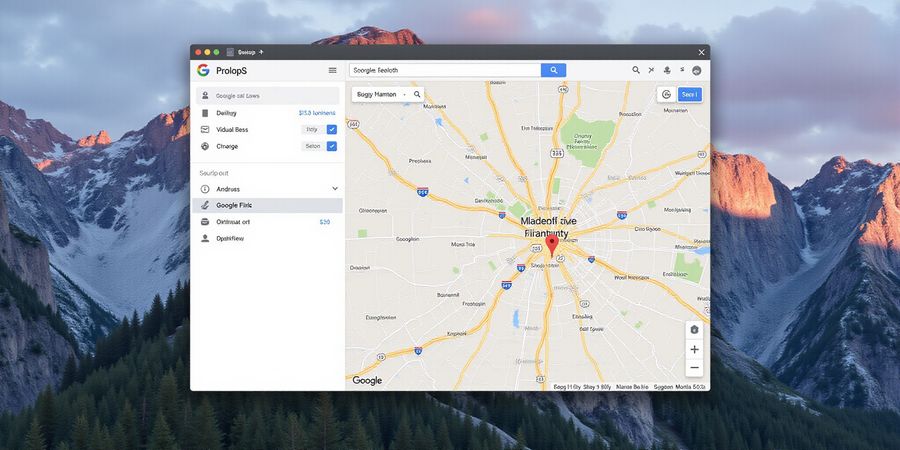Click the Google G logo in sidebar header
Viewport: 900px width, 450px height.
click(203, 70)
